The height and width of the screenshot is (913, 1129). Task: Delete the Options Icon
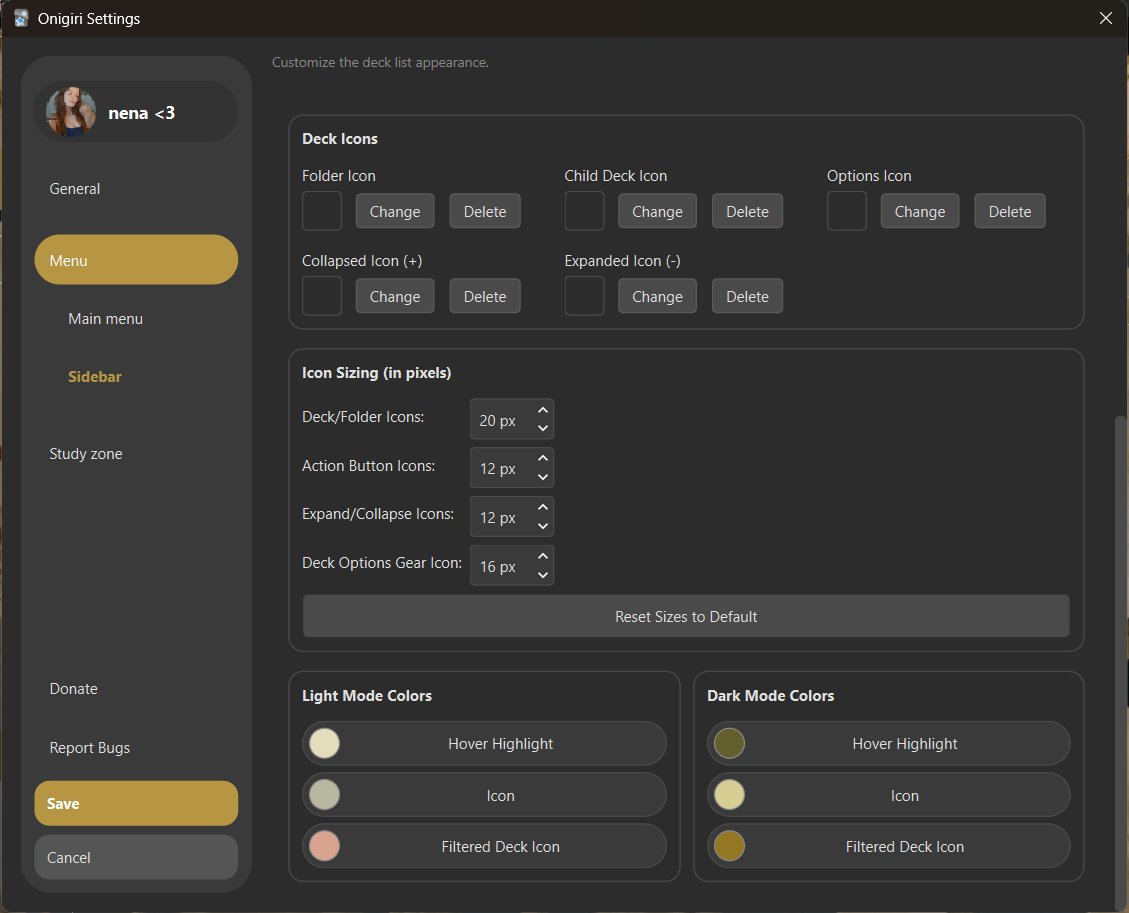coord(1009,211)
